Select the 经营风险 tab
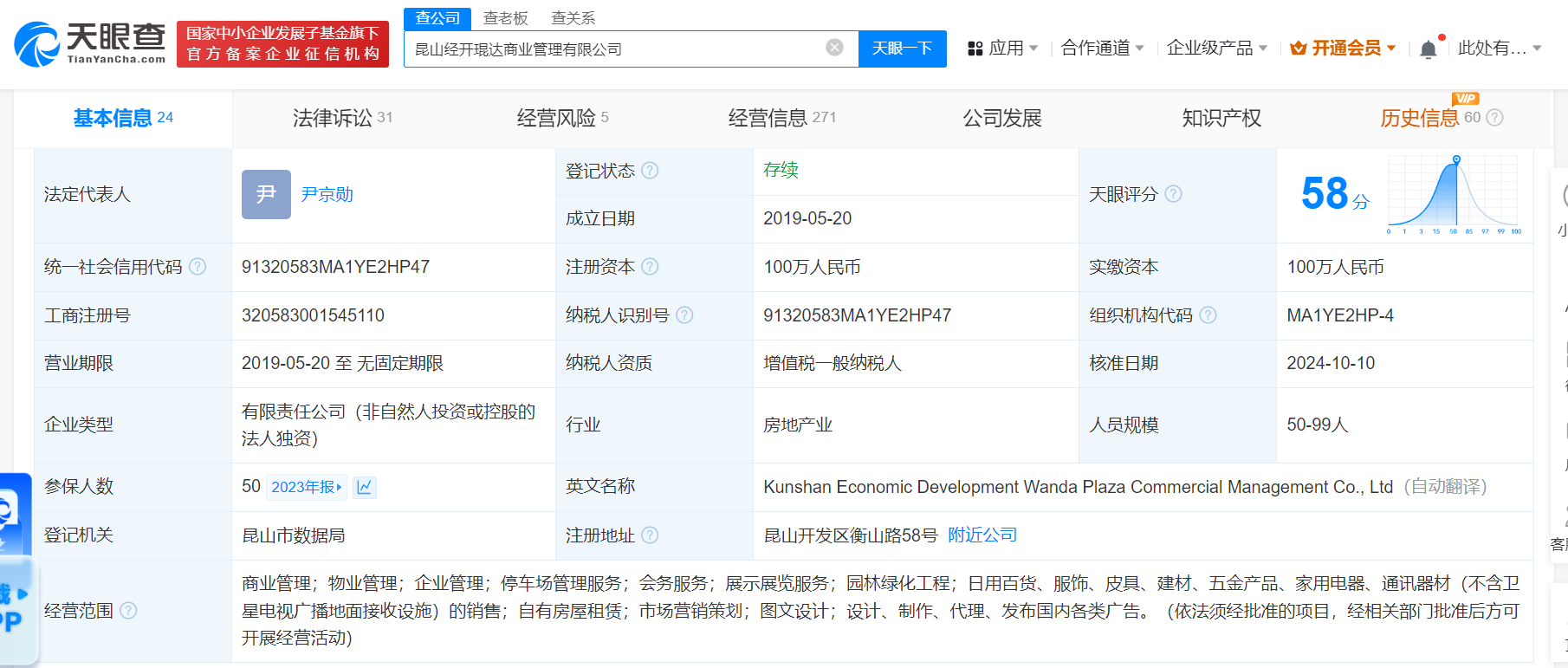This screenshot has width=1568, height=668. (x=562, y=118)
